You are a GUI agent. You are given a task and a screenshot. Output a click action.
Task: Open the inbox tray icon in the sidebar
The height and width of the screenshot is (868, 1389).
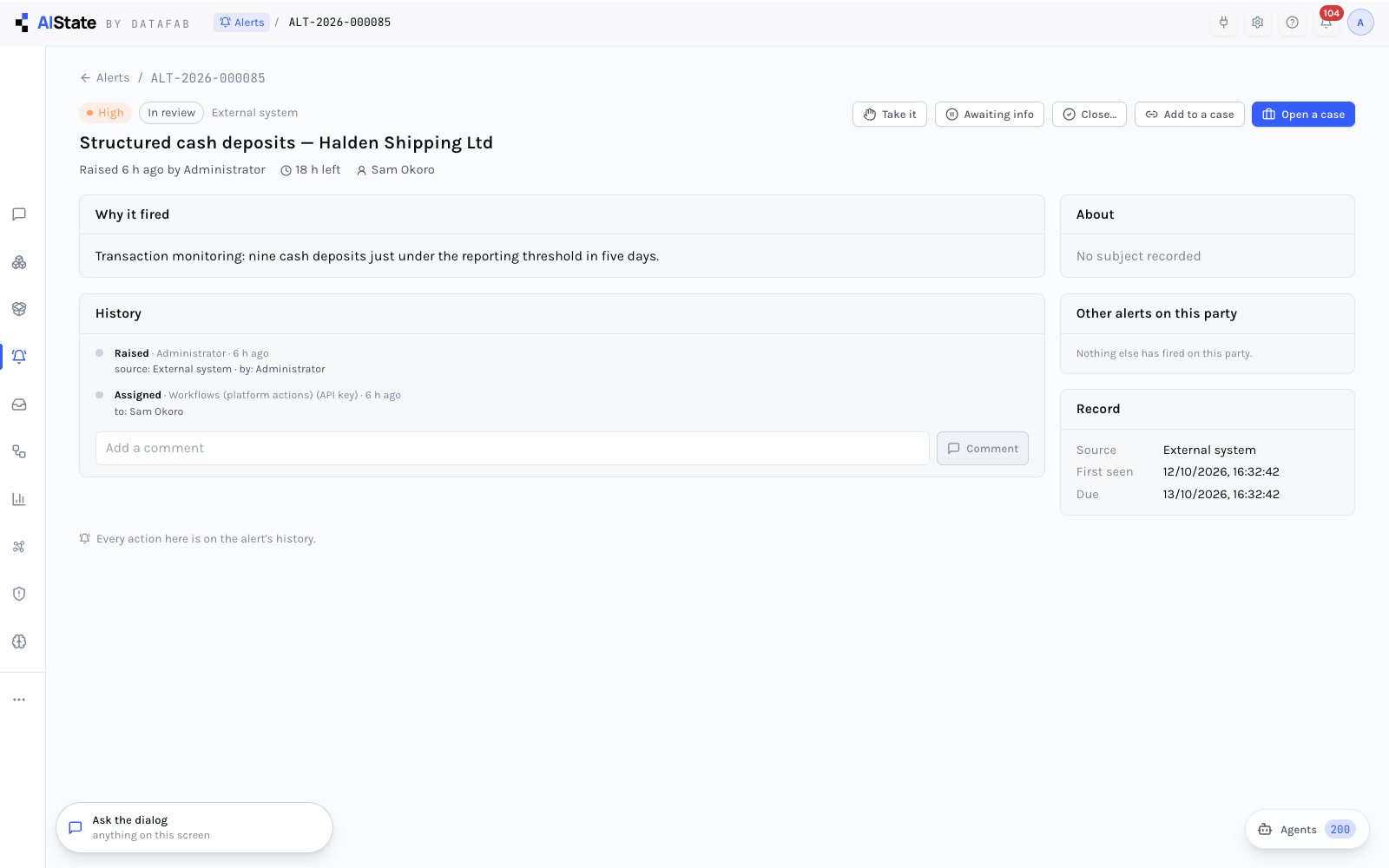[19, 404]
